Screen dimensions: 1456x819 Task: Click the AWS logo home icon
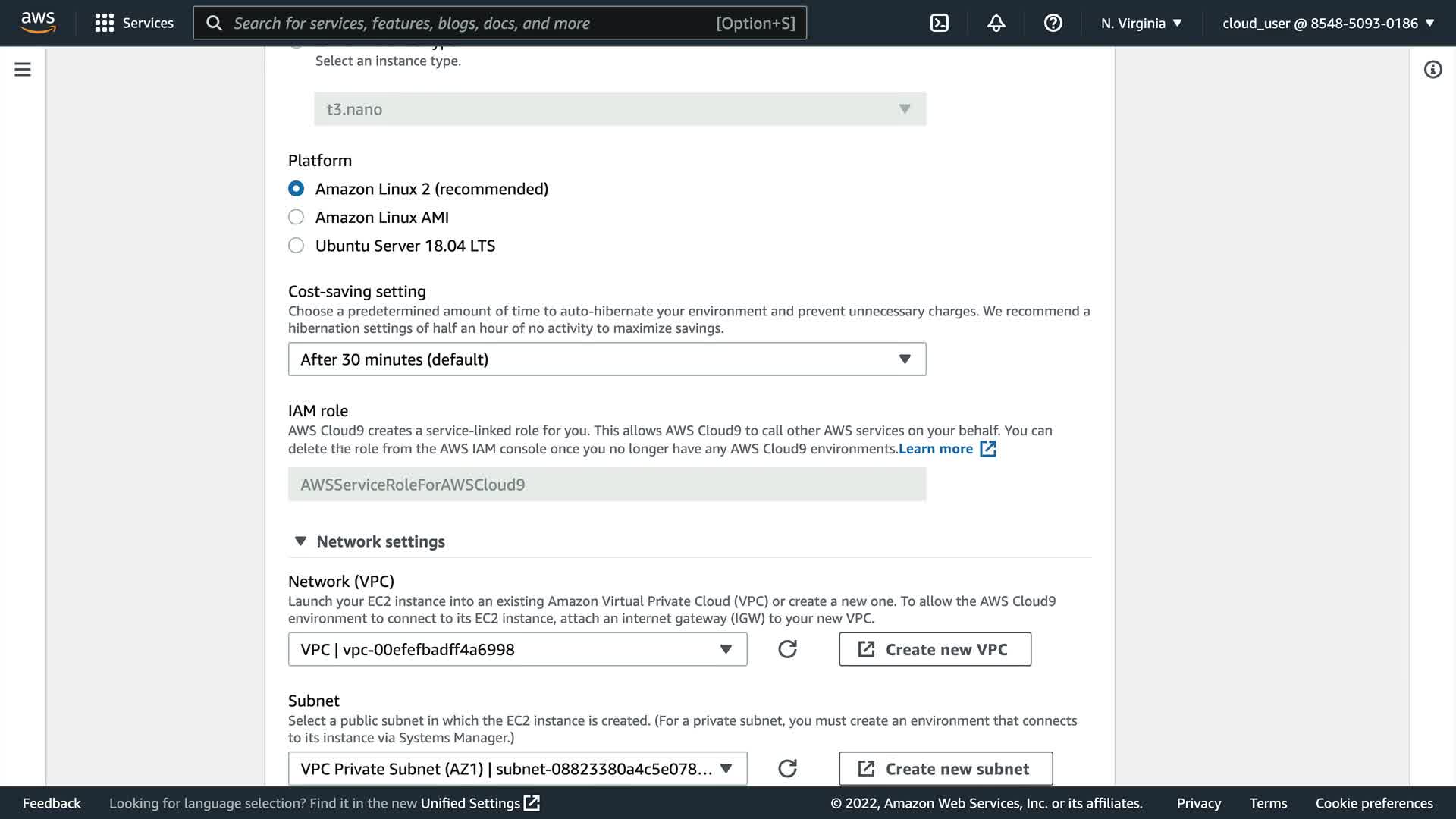point(38,23)
